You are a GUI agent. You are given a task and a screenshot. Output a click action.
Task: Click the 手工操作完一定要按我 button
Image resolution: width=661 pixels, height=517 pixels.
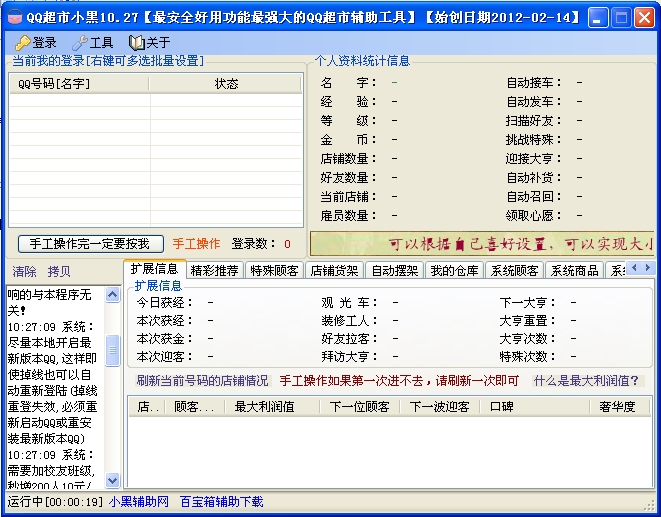91,244
